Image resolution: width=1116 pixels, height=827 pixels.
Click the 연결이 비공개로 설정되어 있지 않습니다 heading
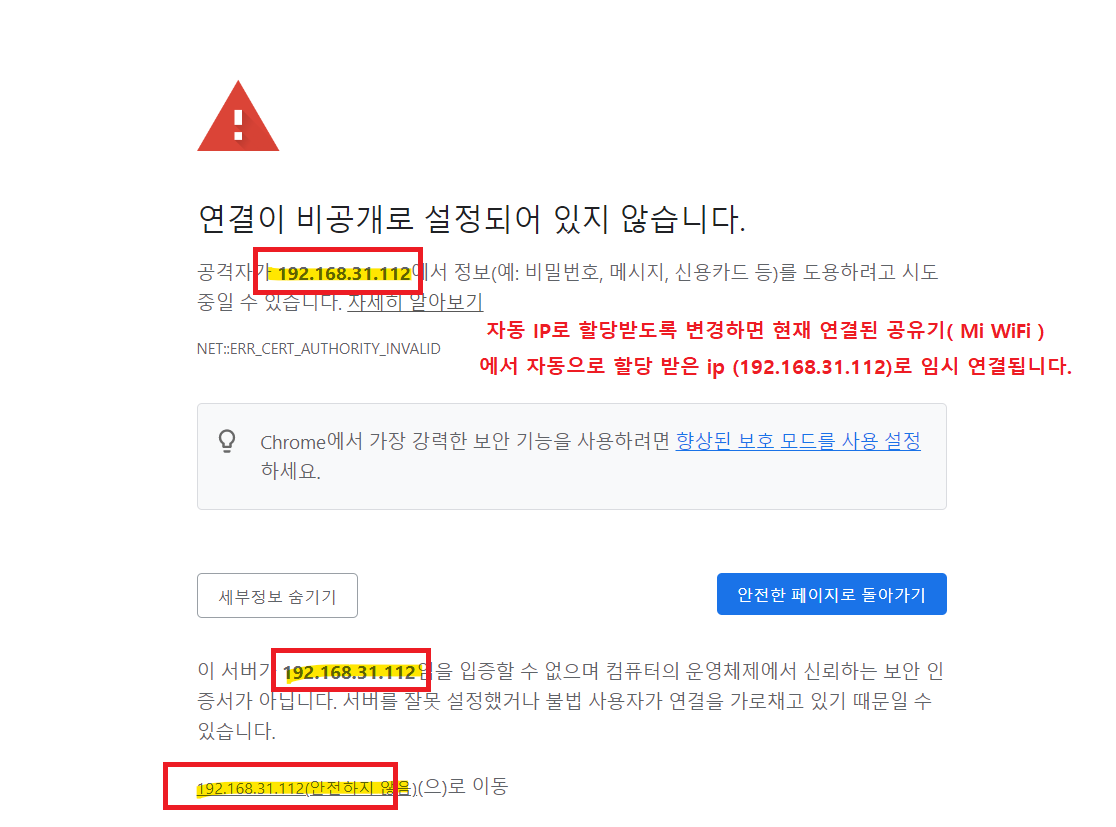(x=471, y=218)
